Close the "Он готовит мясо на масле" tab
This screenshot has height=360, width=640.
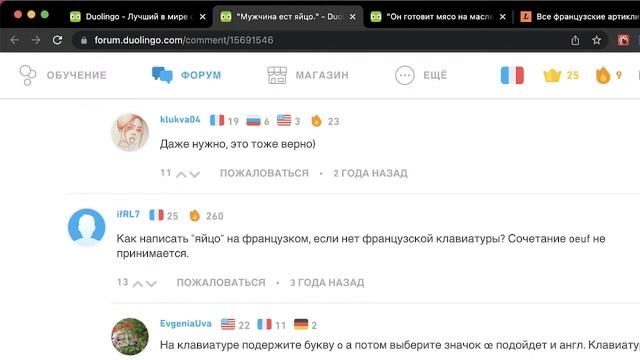tap(502, 17)
